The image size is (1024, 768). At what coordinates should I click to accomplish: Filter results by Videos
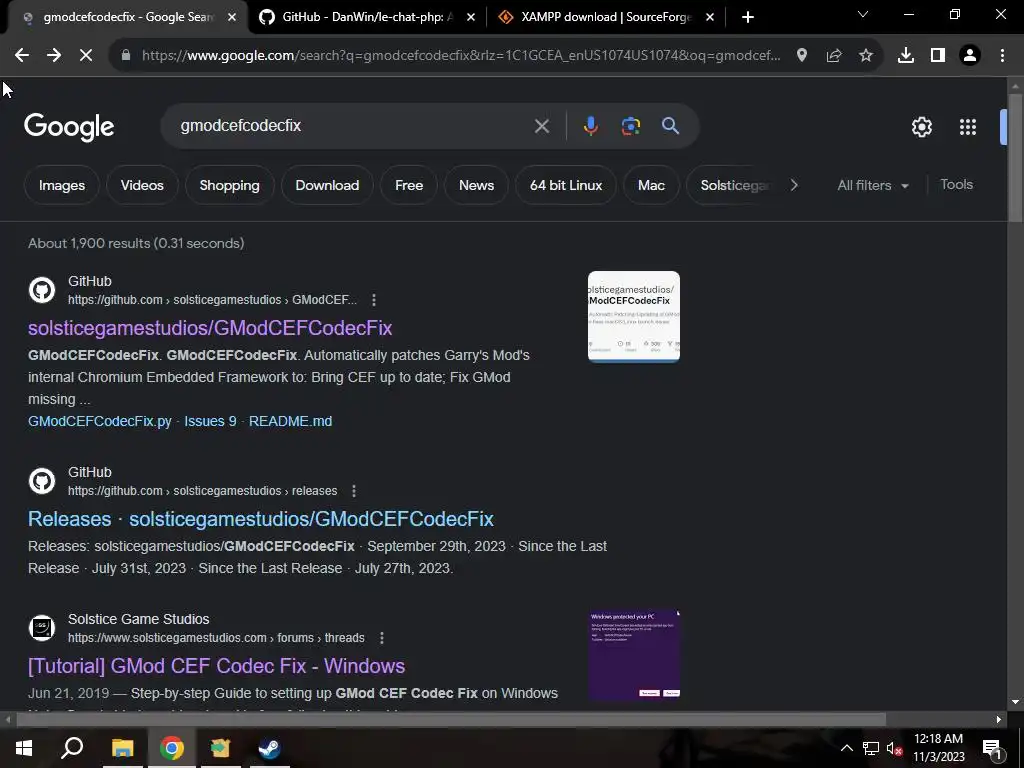[x=142, y=185]
